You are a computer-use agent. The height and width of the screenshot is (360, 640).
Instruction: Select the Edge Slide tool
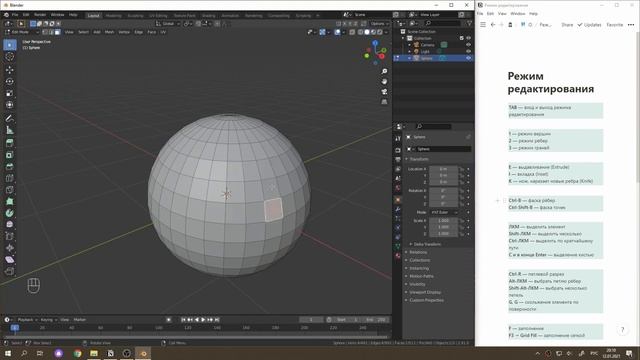click(10, 236)
